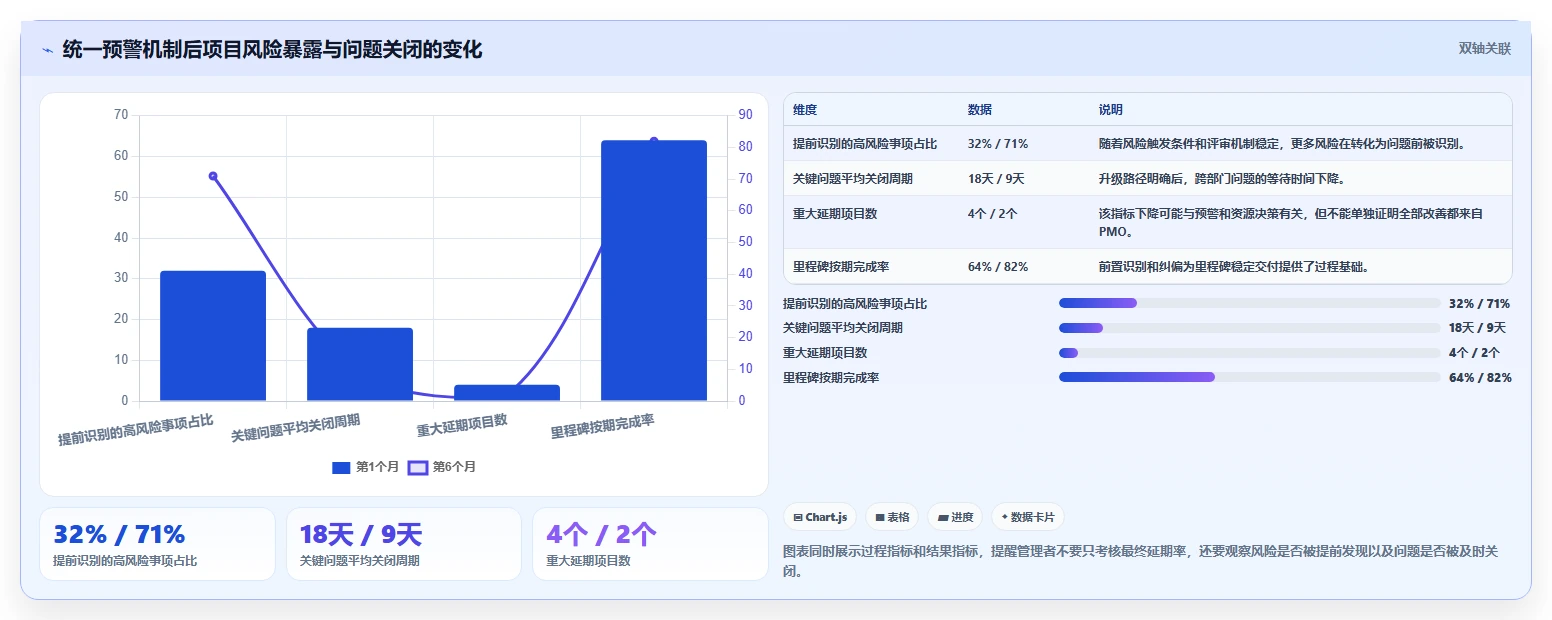Viewport: 1552px width, 620px height.
Task: Click the explanation starting 该指标下降可能
Action: click(x=1290, y=223)
